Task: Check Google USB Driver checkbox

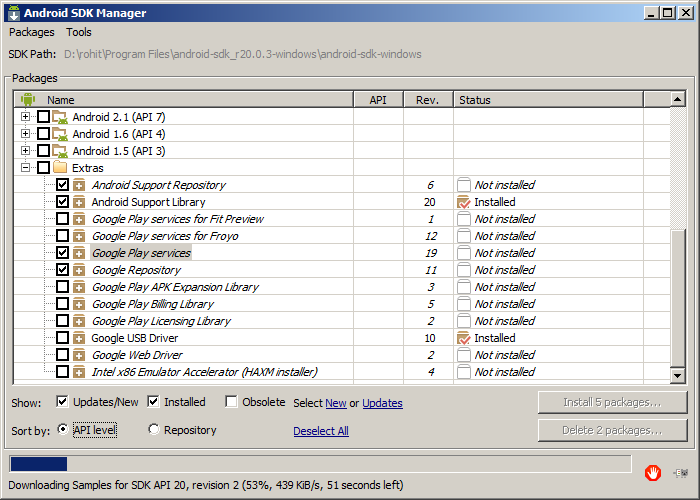Action: click(62, 338)
